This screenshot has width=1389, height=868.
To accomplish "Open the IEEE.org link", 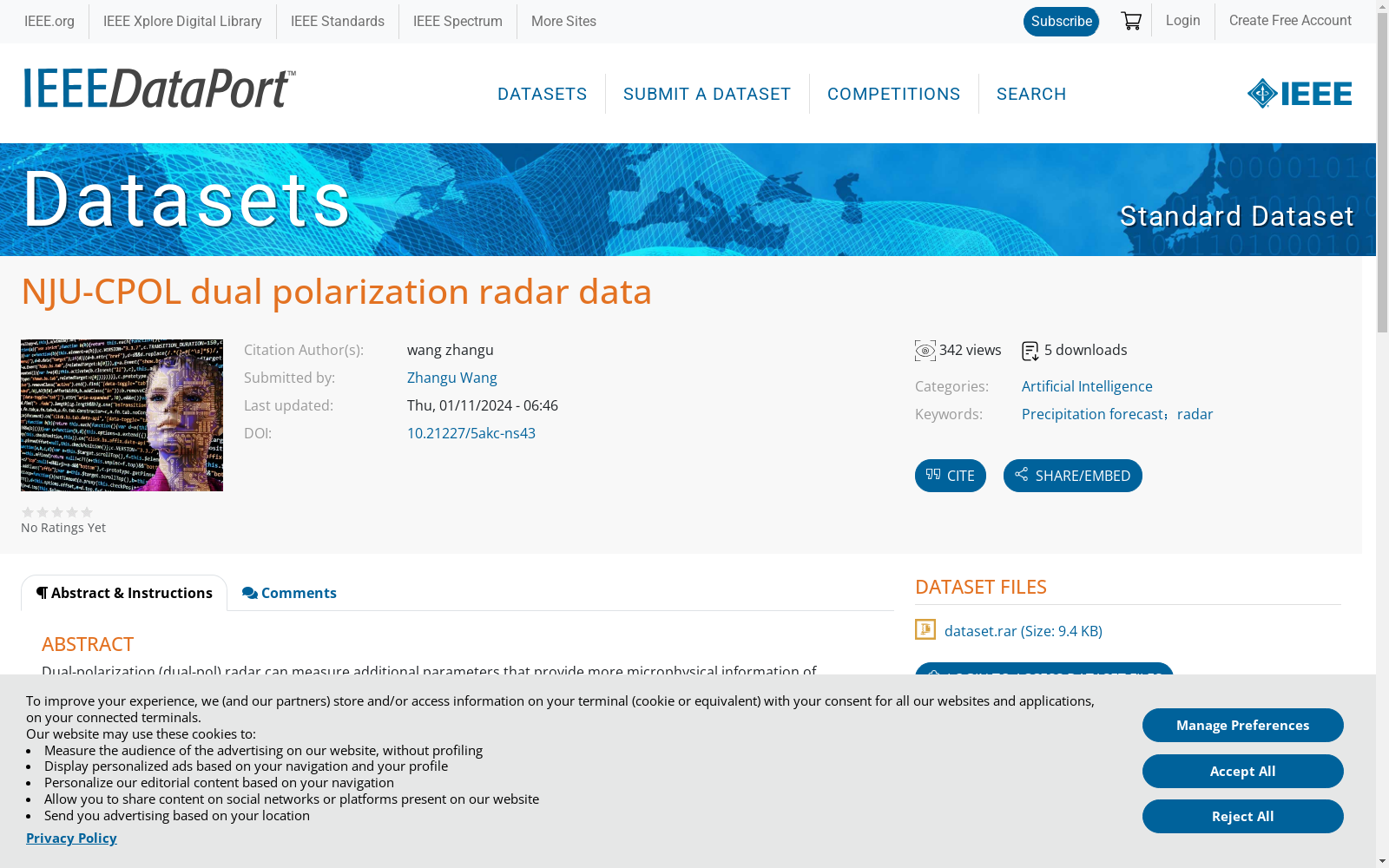I will click(x=49, y=21).
